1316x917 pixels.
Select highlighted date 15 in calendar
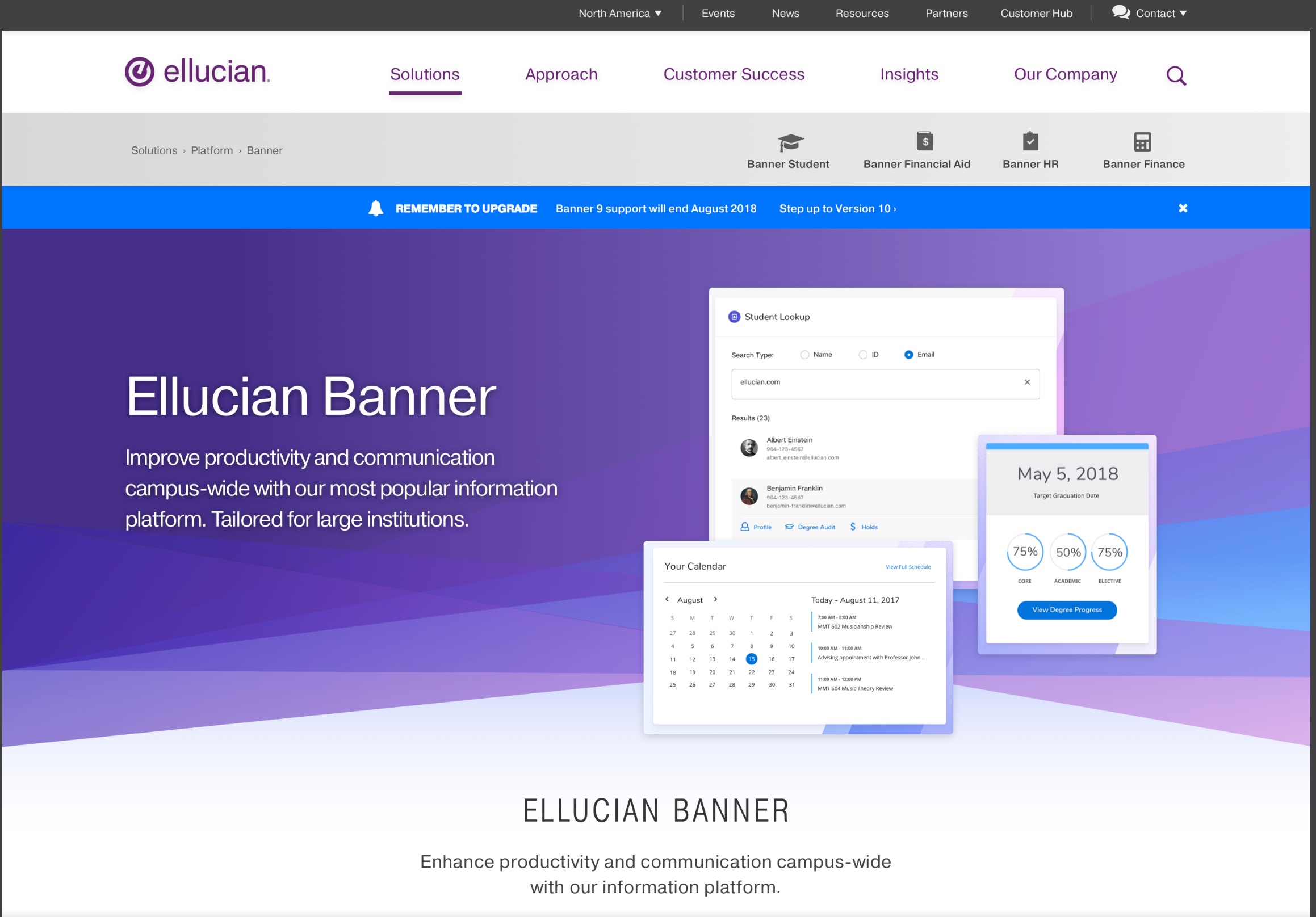(751, 659)
